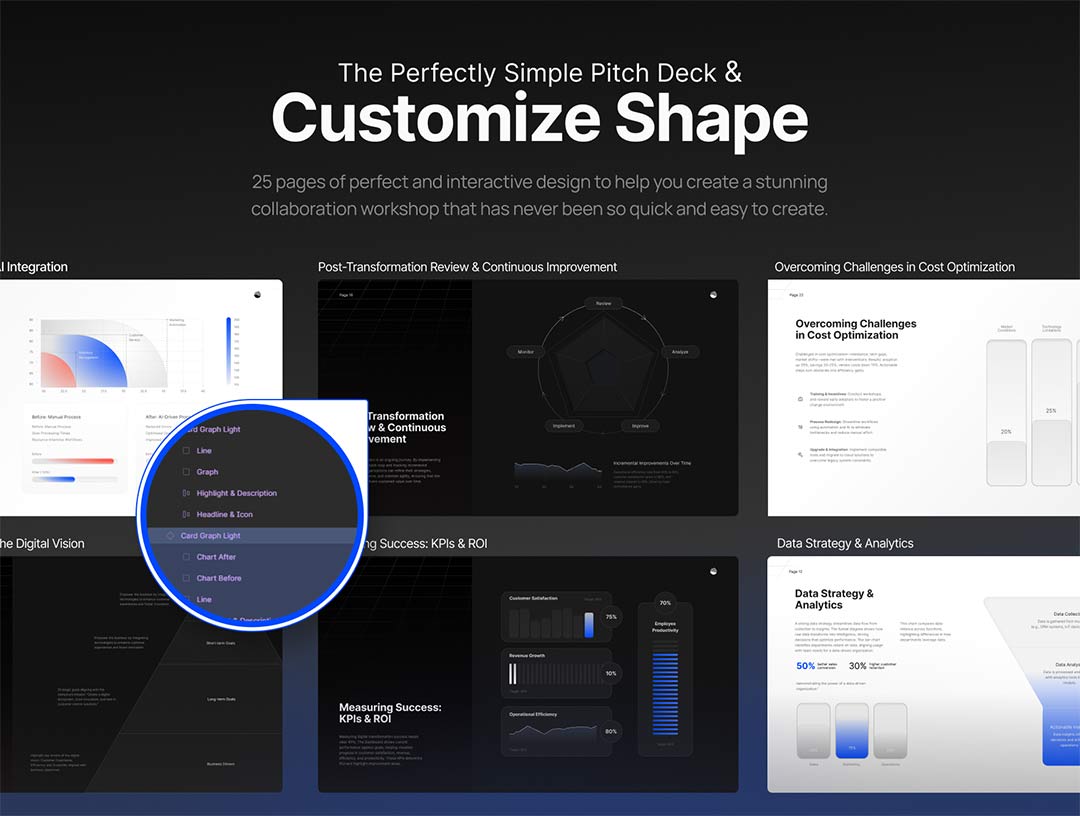
Task: Click the frame icon beside Chart After
Action: tap(186, 557)
